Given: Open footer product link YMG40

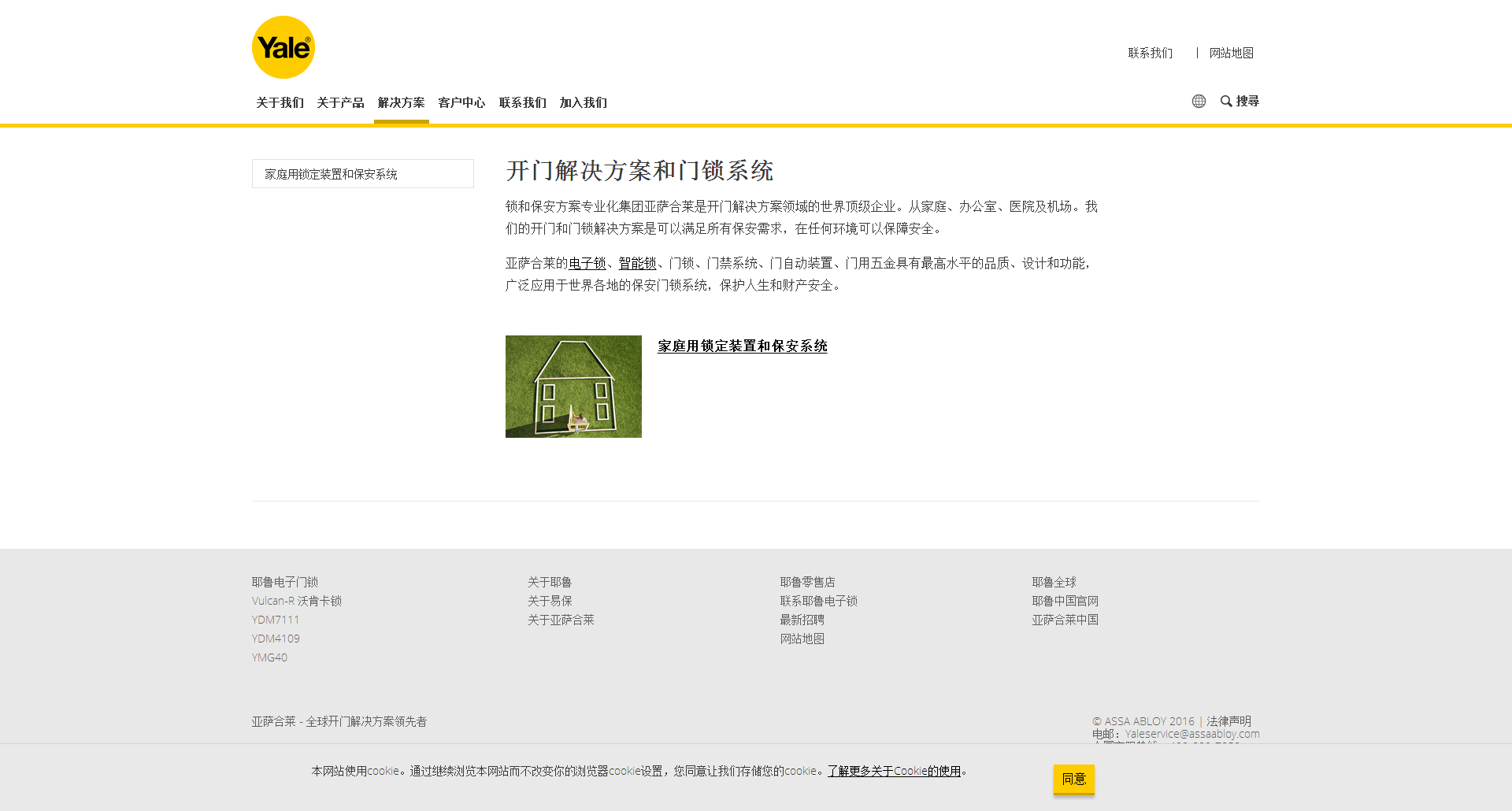Looking at the screenshot, I should pos(269,657).
